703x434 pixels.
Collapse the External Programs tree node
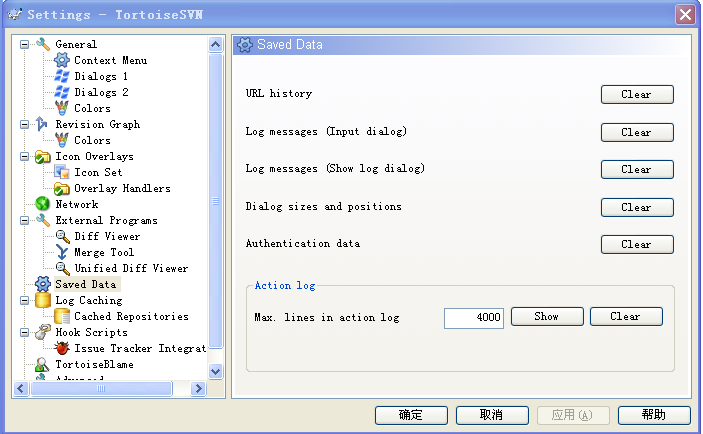pos(24,221)
